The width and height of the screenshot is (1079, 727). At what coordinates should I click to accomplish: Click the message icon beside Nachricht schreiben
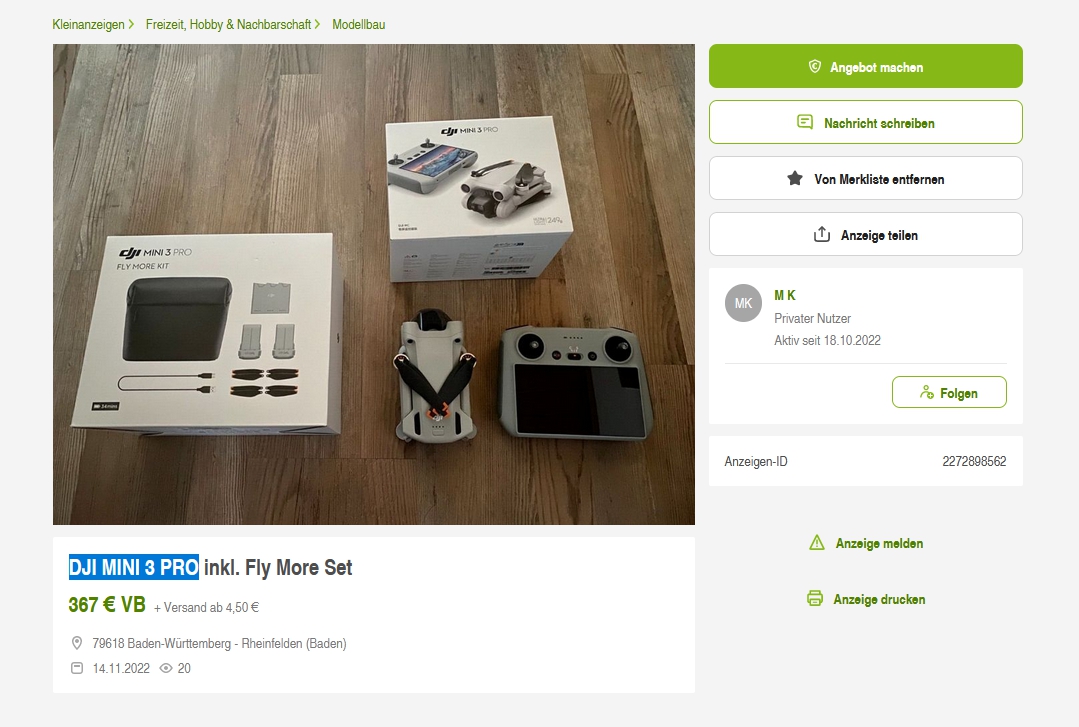804,123
